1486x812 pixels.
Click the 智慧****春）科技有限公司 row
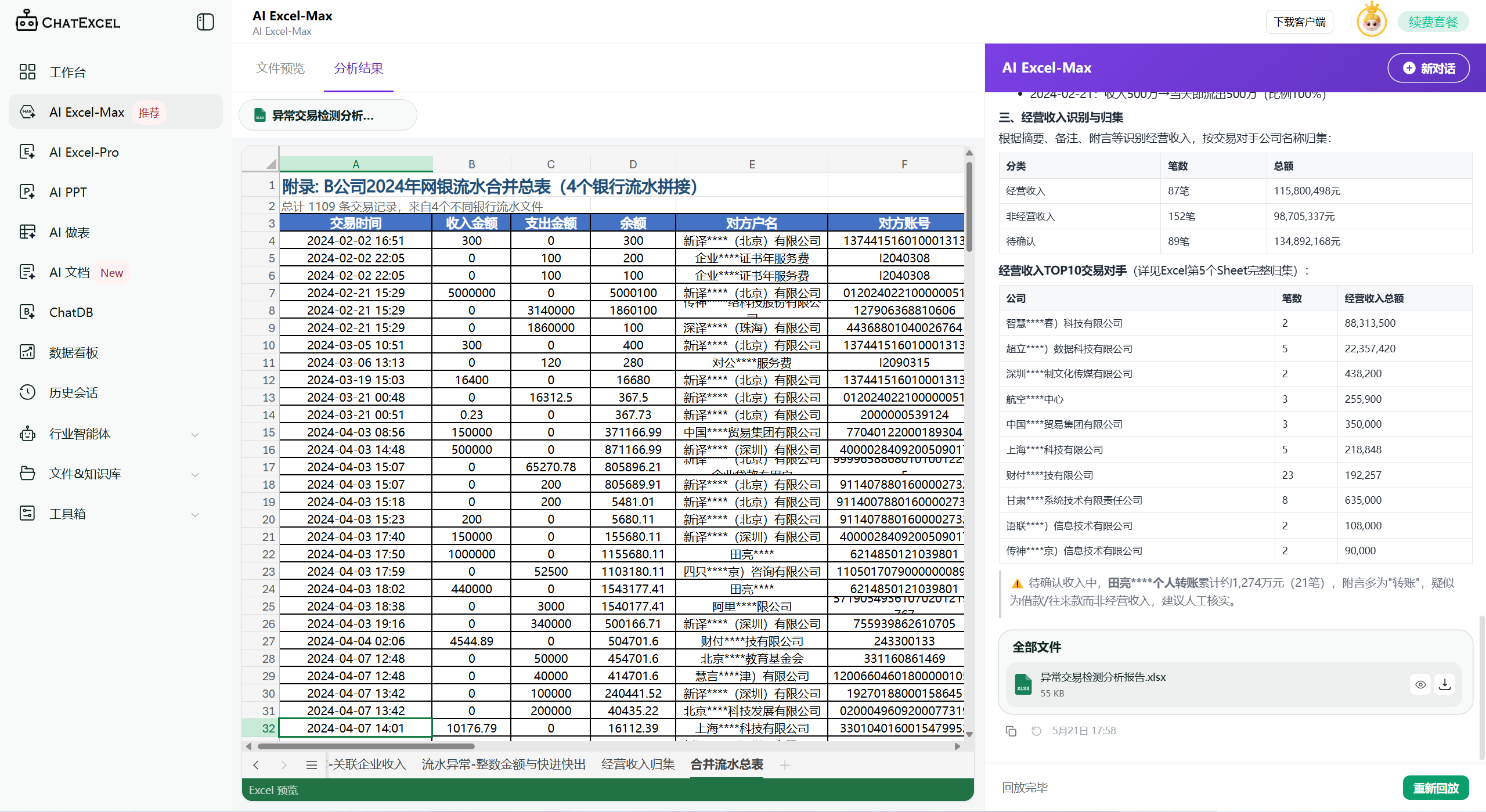(x=1235, y=323)
